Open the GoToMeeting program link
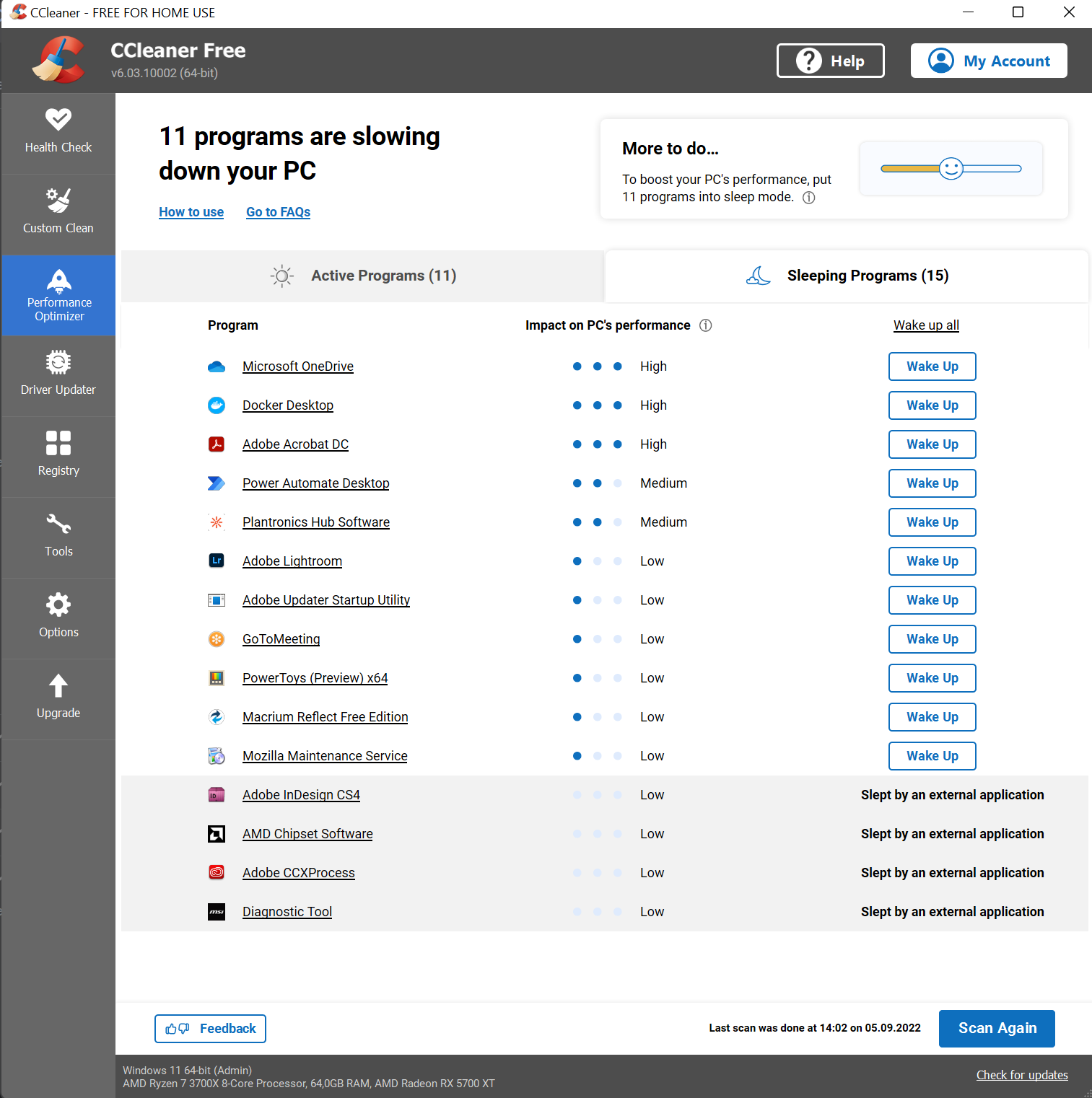 pos(281,639)
